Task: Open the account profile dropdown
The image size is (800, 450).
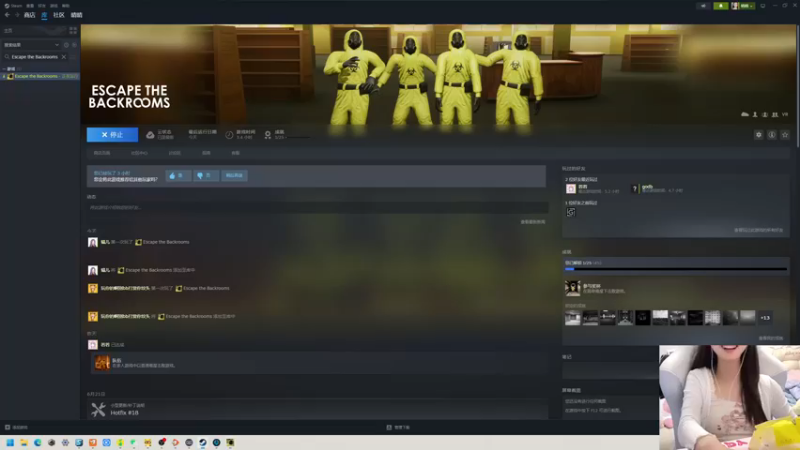Action: [x=742, y=6]
